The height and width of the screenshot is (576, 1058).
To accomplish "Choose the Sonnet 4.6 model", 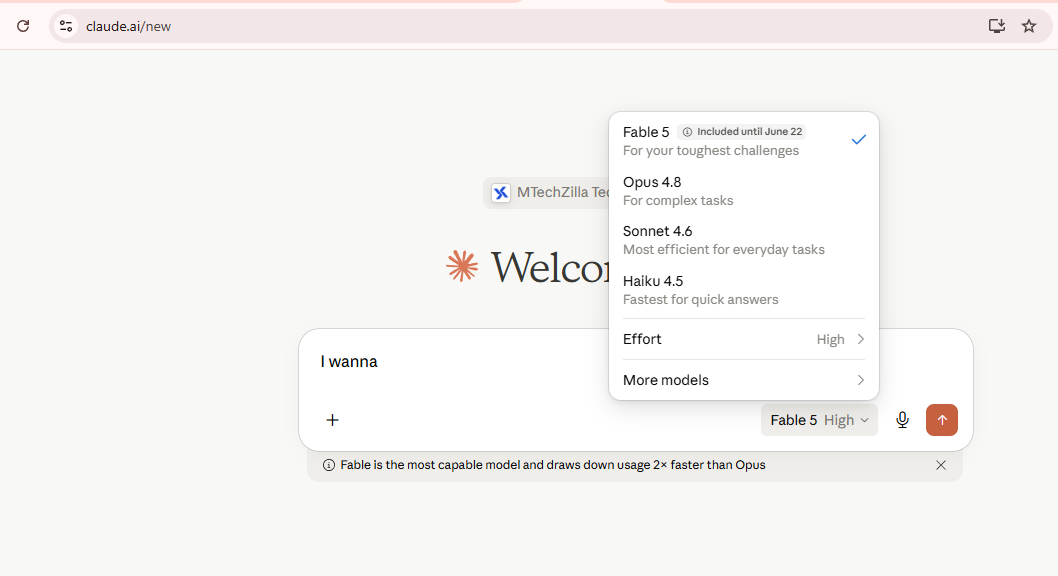I will [x=744, y=240].
